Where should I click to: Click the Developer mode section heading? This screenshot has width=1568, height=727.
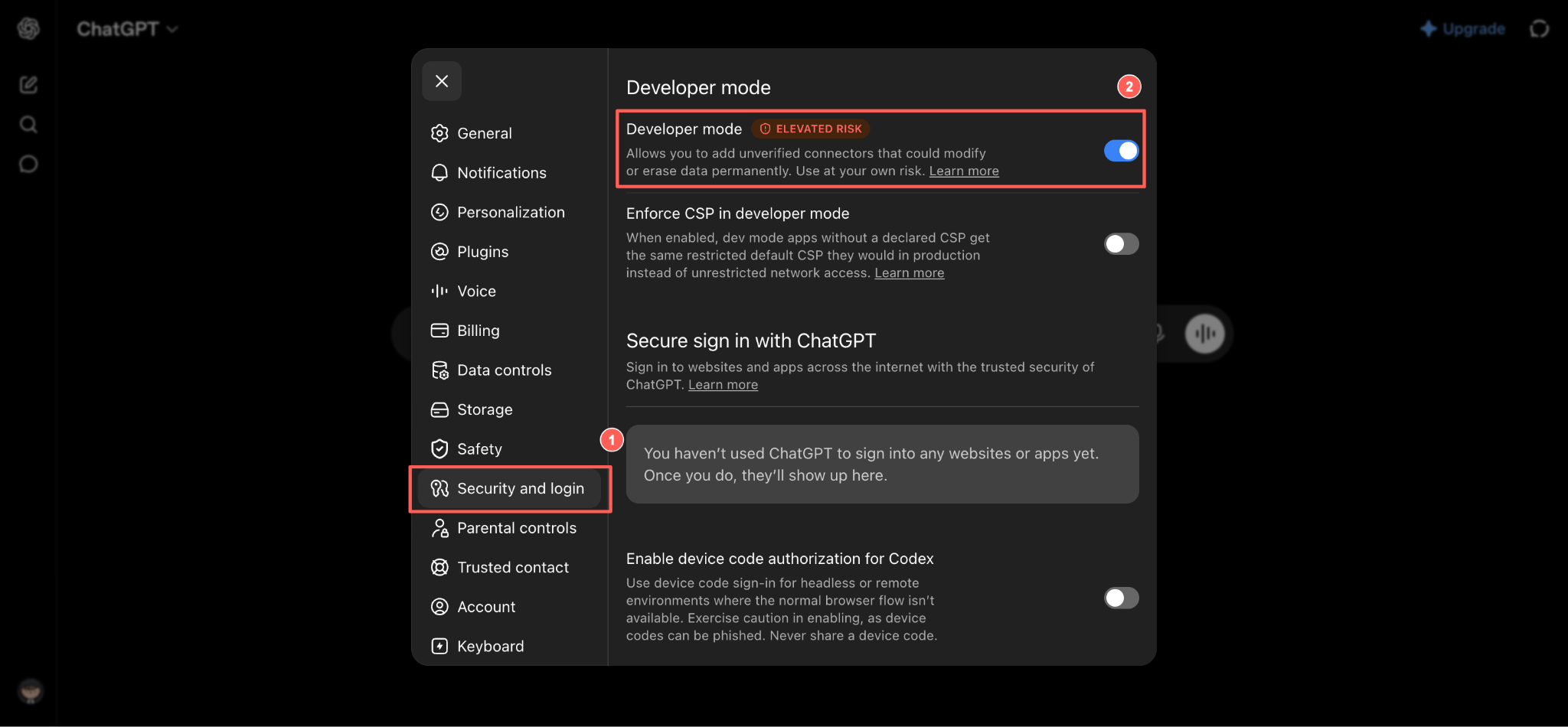click(x=698, y=87)
